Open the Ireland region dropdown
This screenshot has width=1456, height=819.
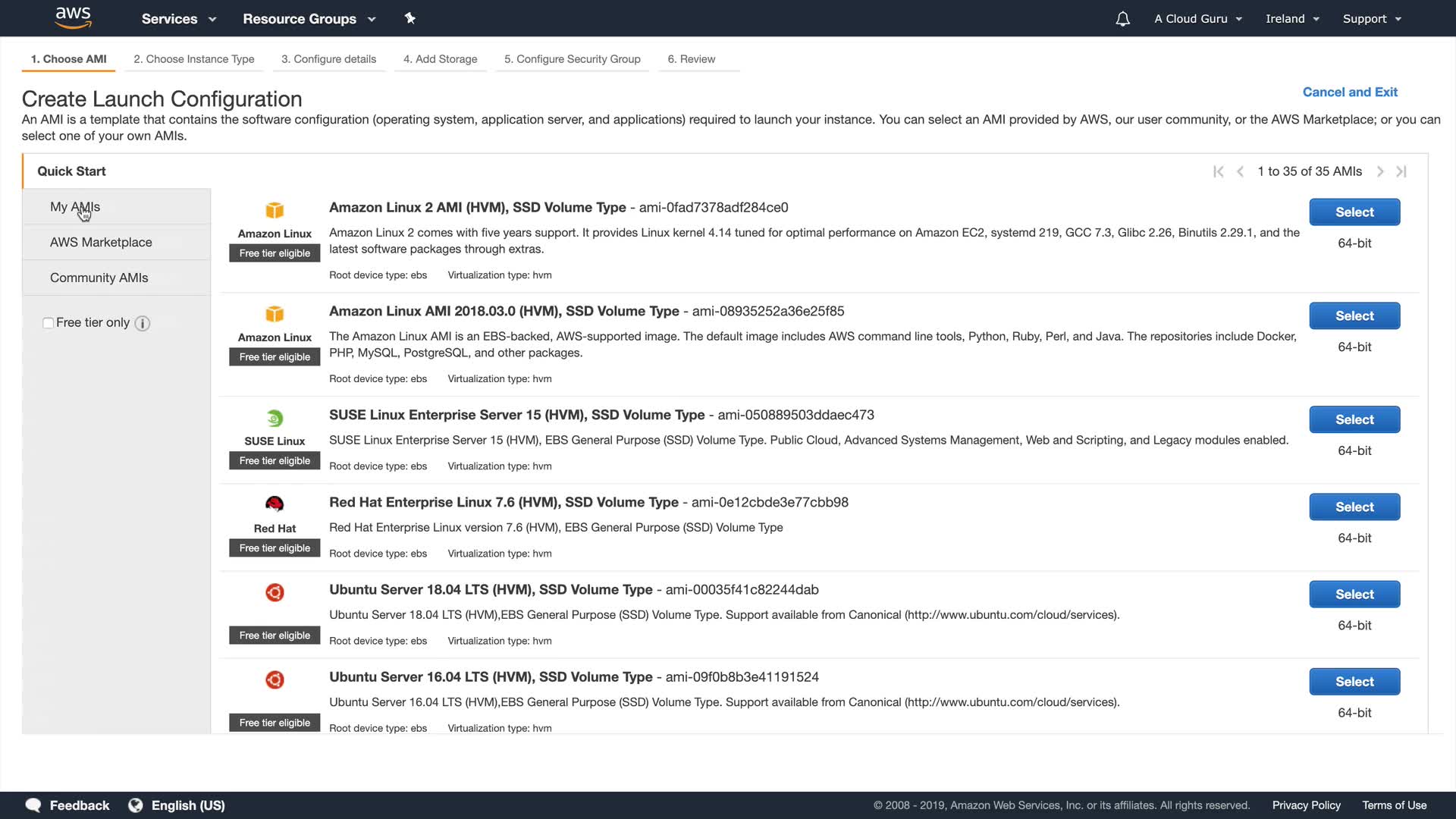tap(1292, 19)
